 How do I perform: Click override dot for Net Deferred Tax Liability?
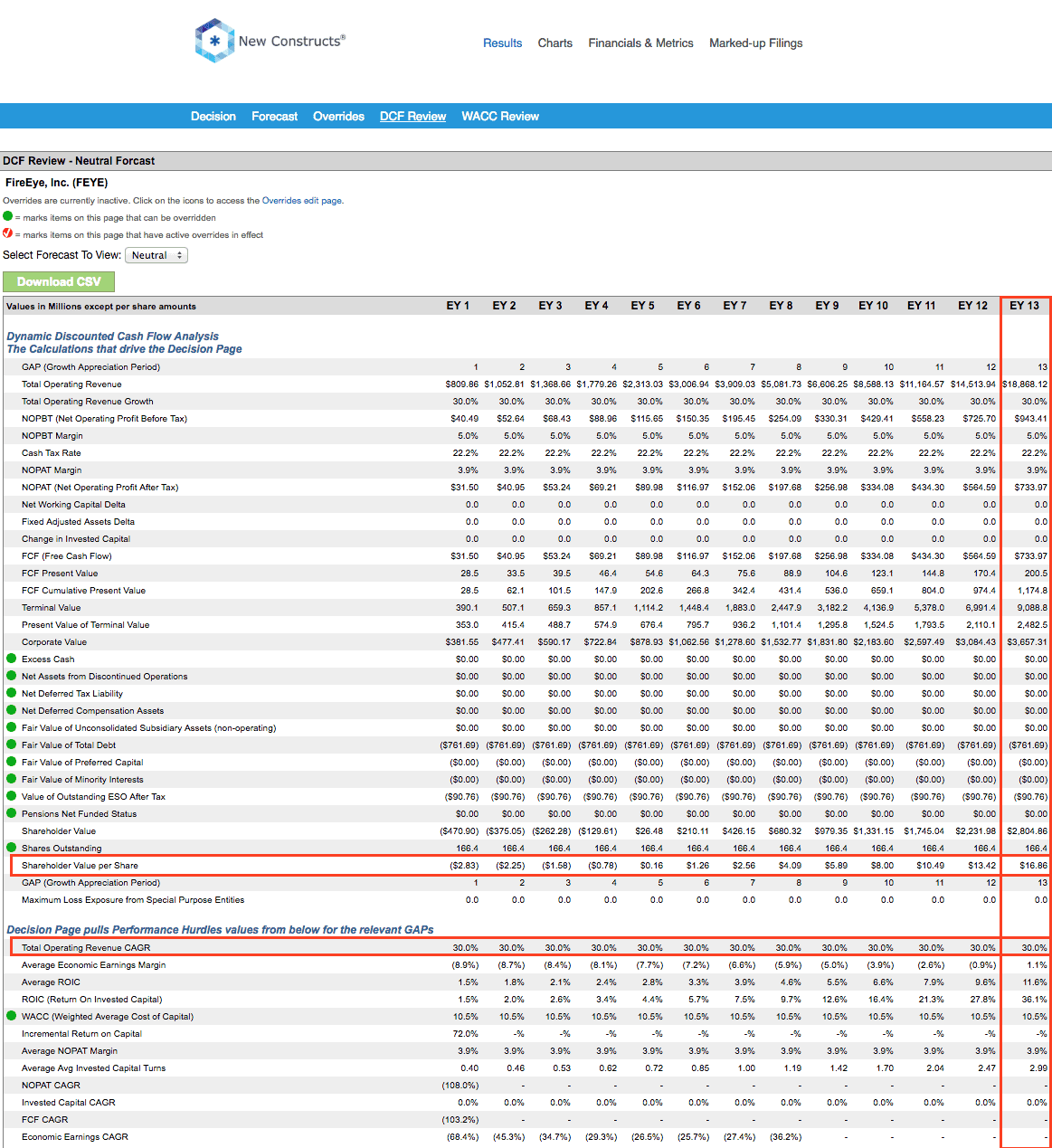(12, 693)
